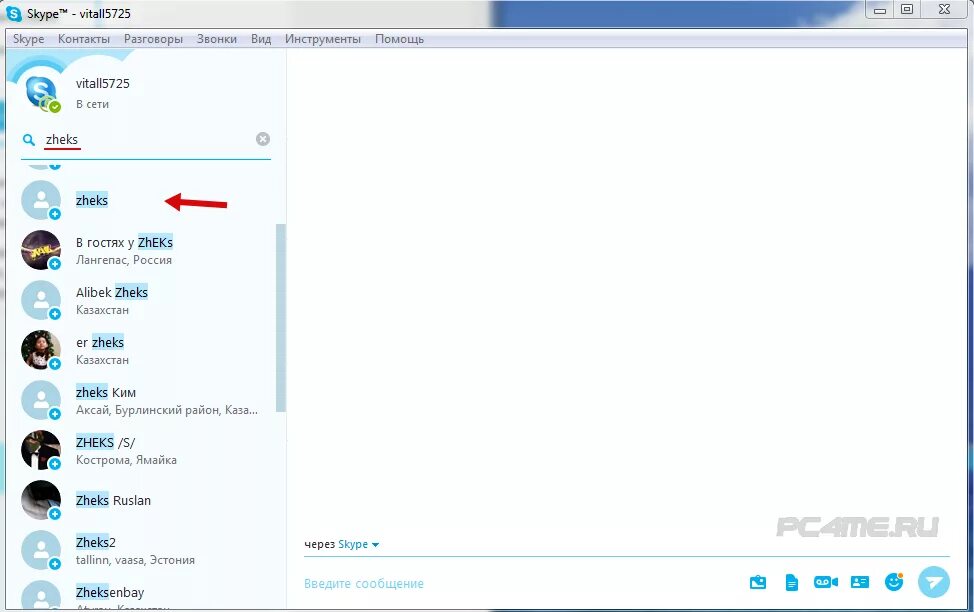The image size is (974, 612).
Task: Open the Разговоры menu
Action: [153, 39]
